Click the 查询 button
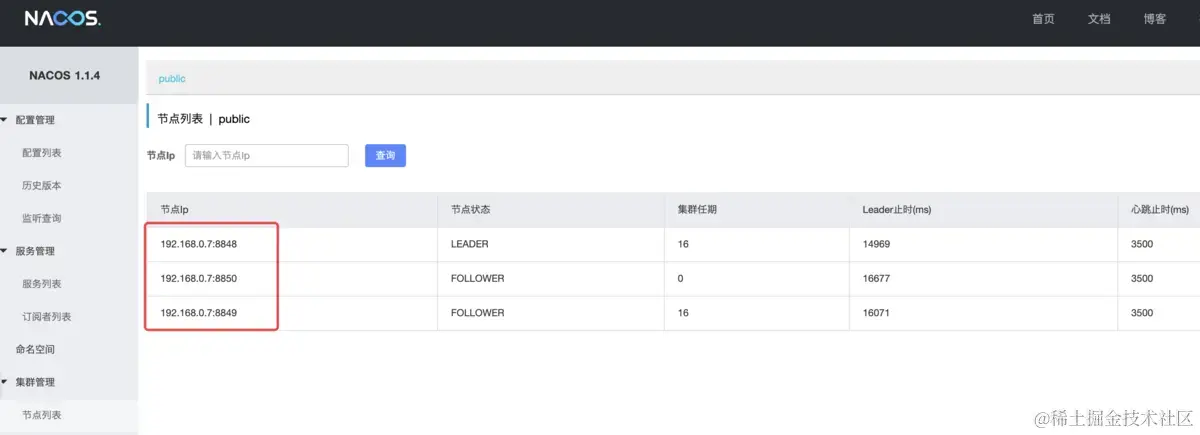This screenshot has height=435, width=1200. click(x=385, y=155)
